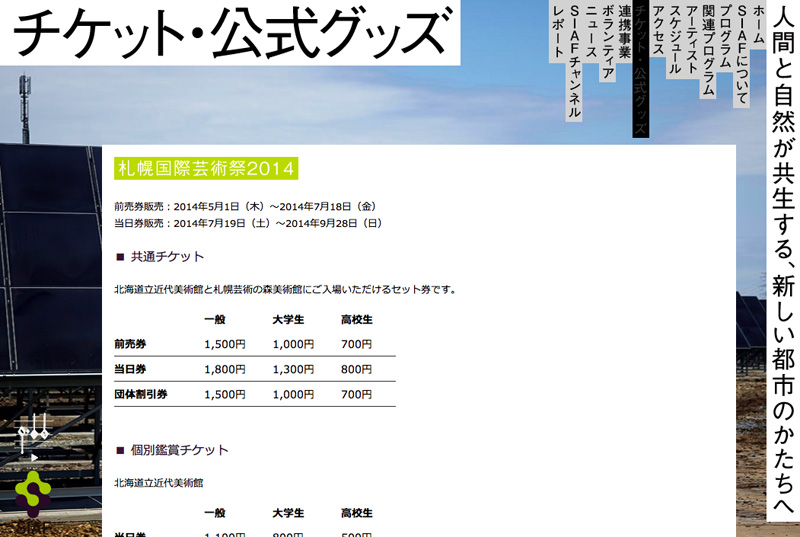Click the 札幌国際芸術祭2014 green heading

(x=205, y=168)
